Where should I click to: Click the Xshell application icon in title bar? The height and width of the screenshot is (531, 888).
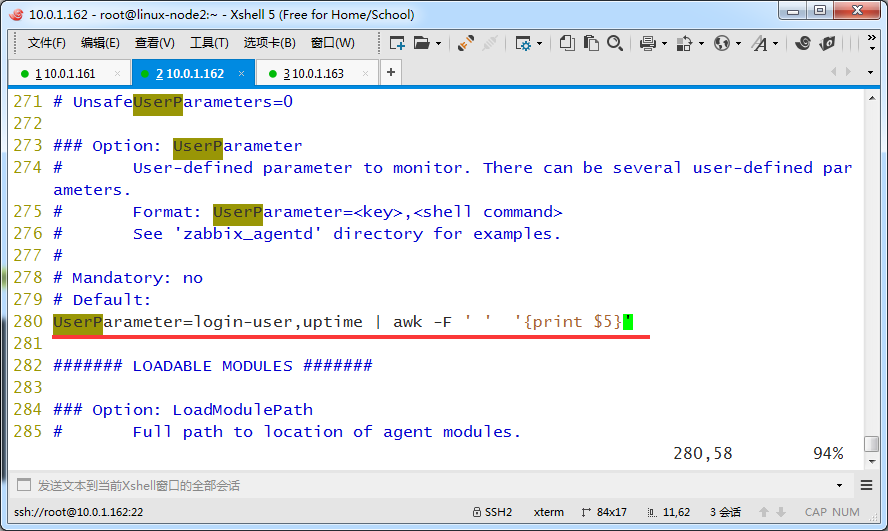coord(16,14)
